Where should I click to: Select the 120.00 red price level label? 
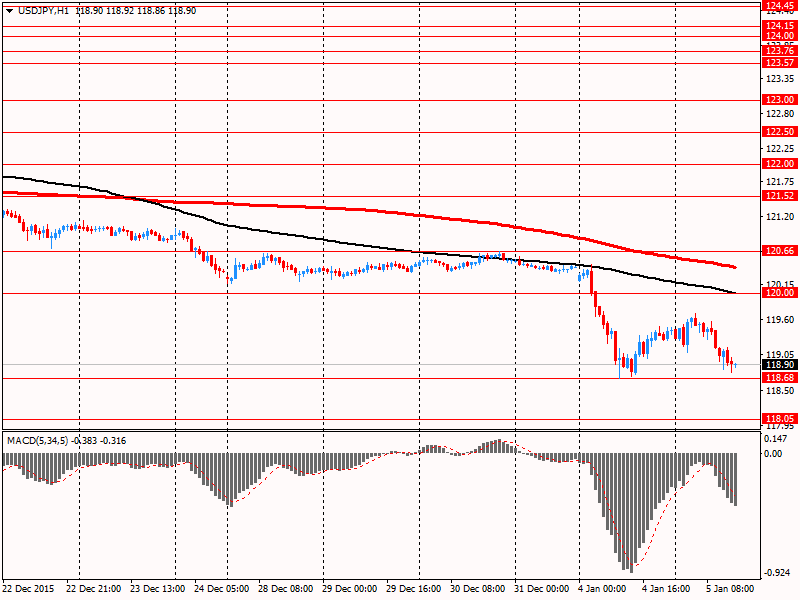tap(778, 293)
